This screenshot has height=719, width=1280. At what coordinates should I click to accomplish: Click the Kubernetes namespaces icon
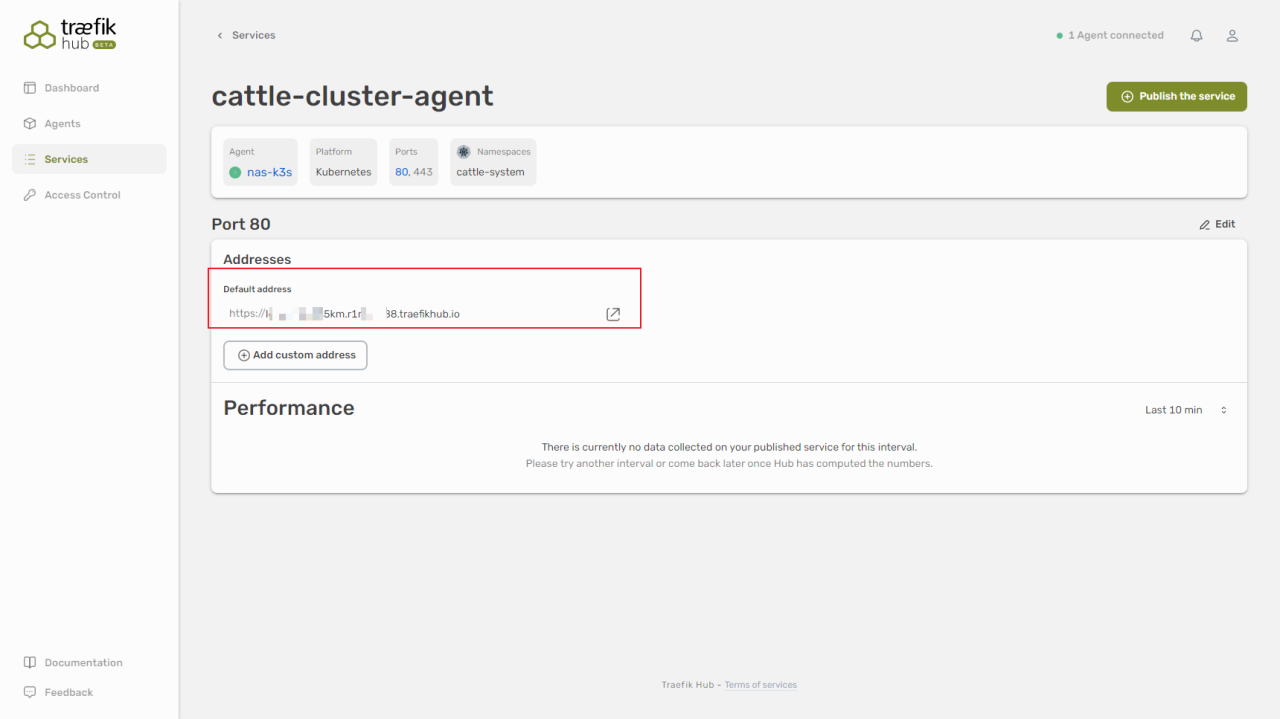(x=464, y=152)
